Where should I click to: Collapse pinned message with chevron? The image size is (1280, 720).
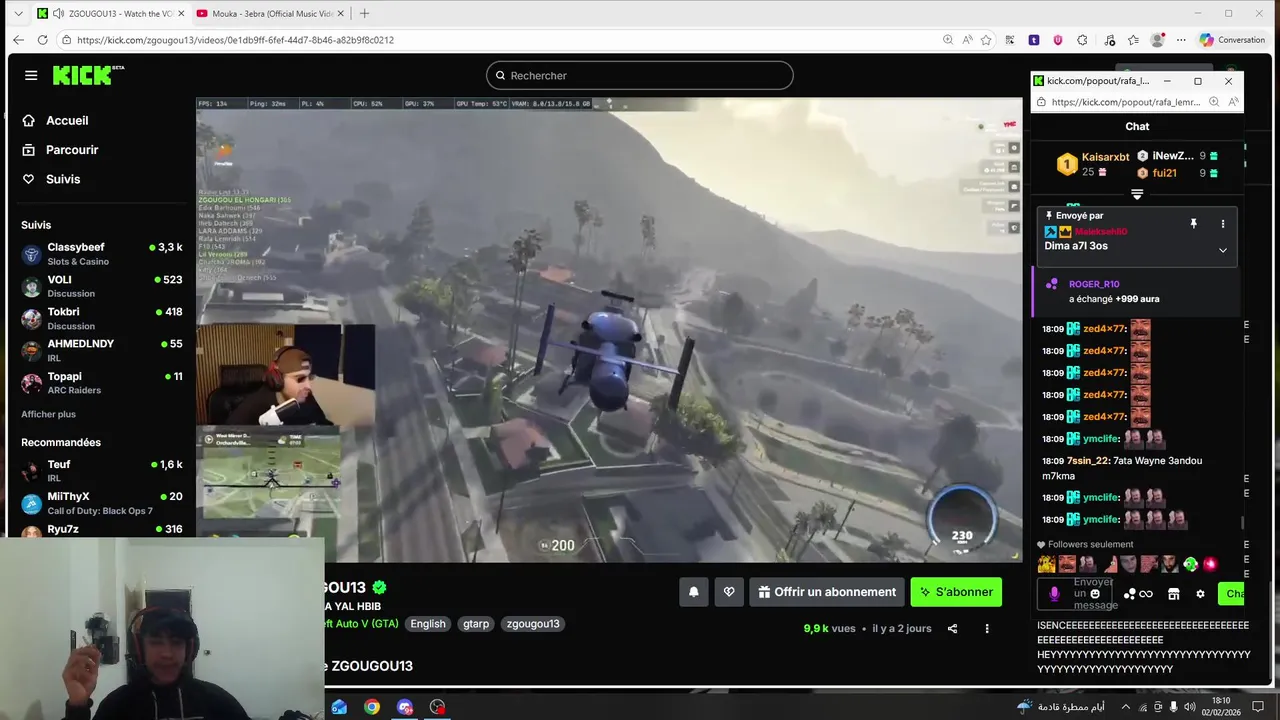pos(1222,250)
